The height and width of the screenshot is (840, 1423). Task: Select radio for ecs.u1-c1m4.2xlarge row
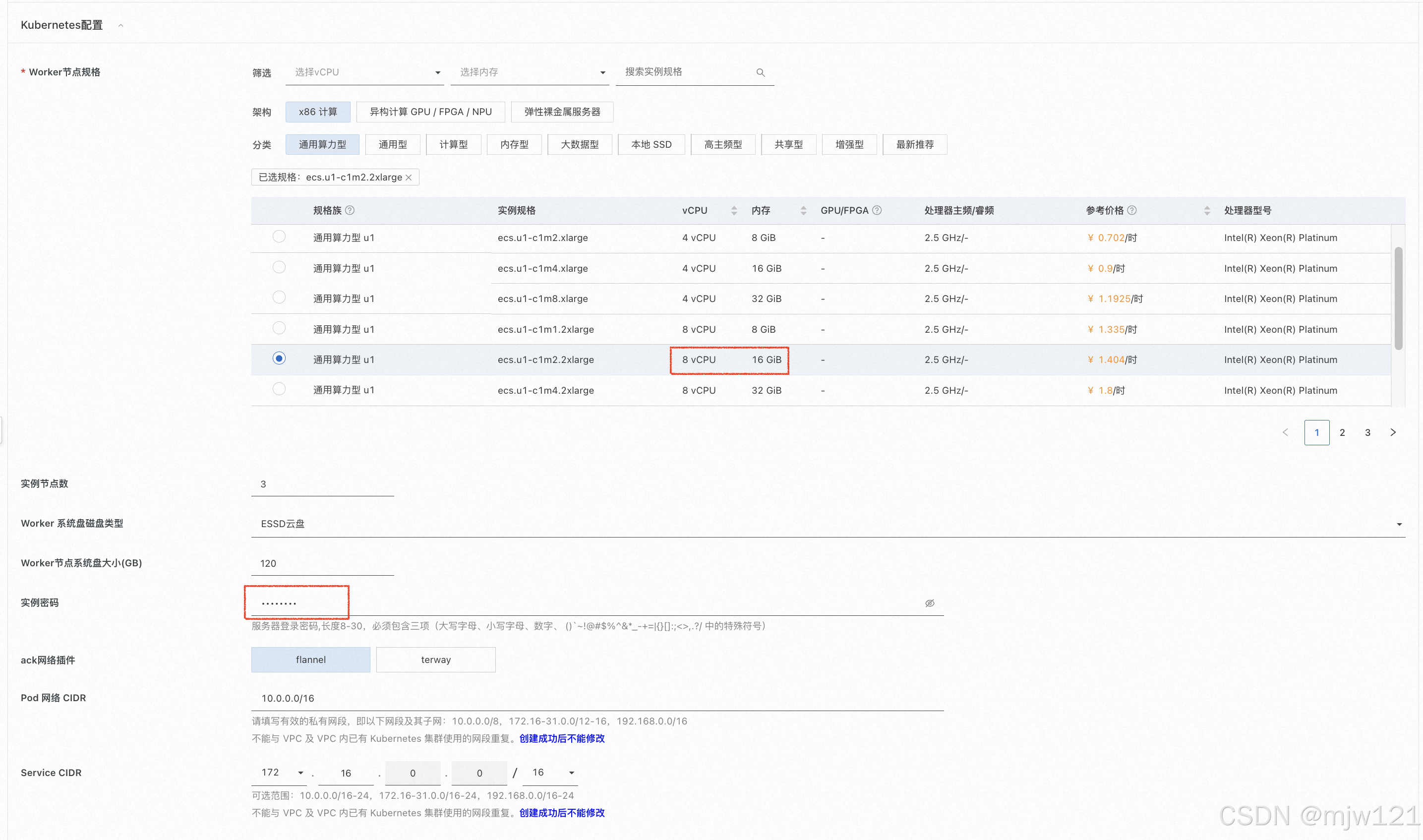[x=279, y=389]
